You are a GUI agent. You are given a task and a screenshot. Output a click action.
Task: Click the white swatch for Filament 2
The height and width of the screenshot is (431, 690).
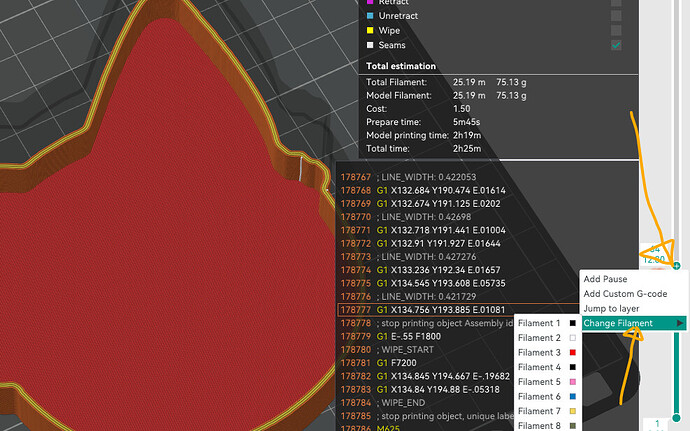point(573,338)
